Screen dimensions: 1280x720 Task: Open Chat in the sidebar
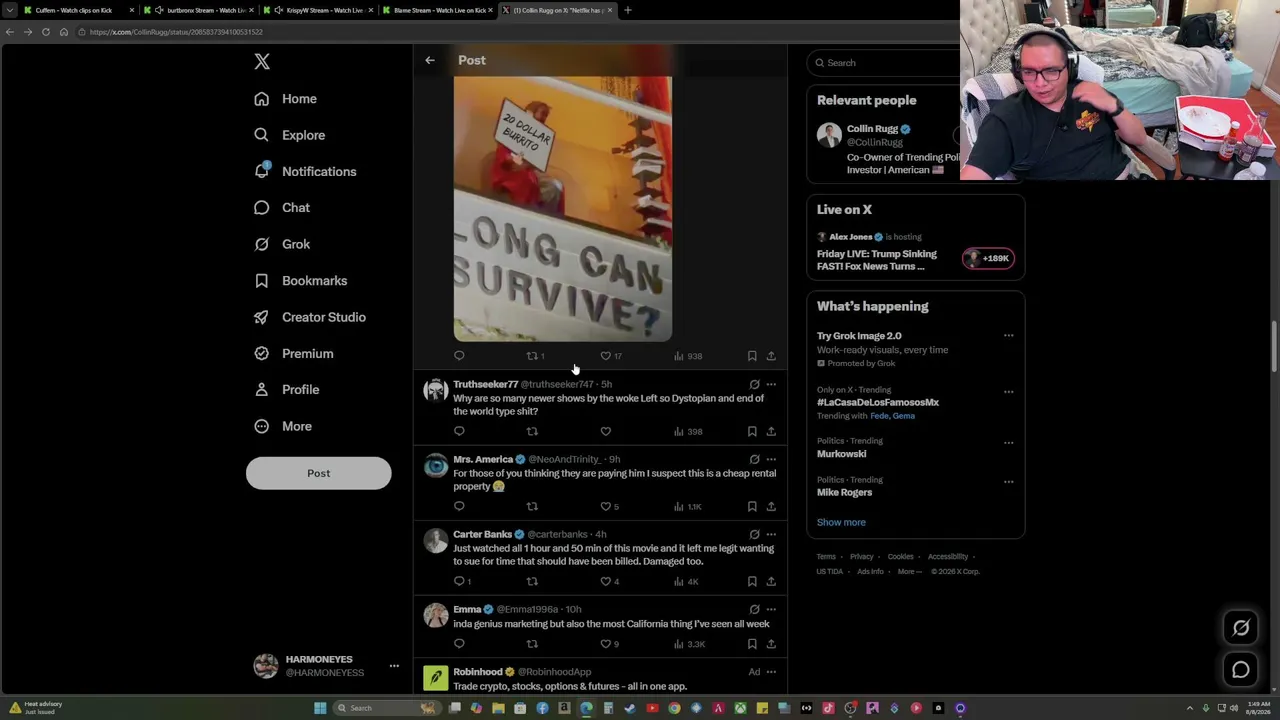pyautogui.click(x=282, y=208)
